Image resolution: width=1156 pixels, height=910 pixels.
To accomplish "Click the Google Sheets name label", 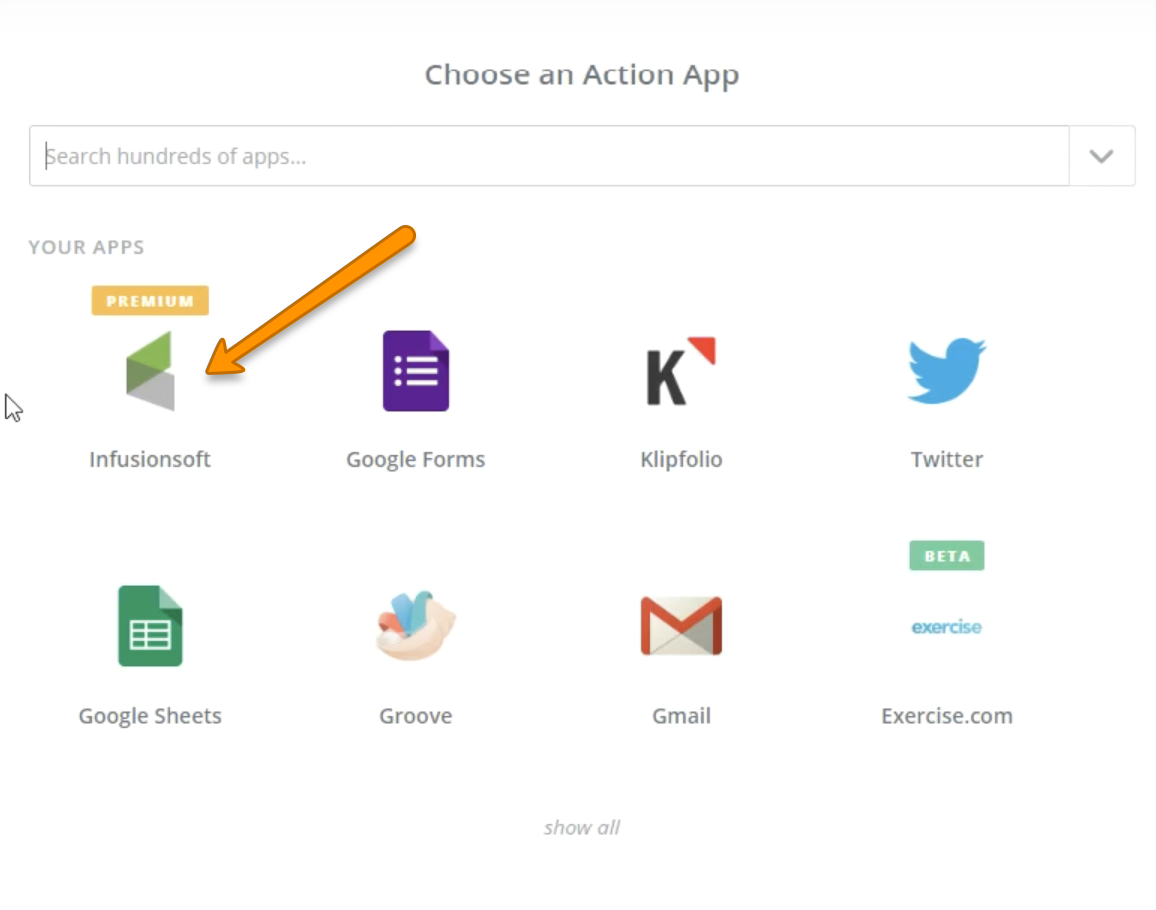I will [150, 716].
